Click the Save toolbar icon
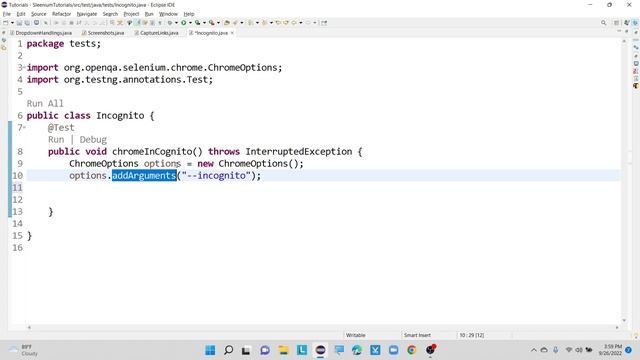This screenshot has height=360, width=640. point(19,23)
